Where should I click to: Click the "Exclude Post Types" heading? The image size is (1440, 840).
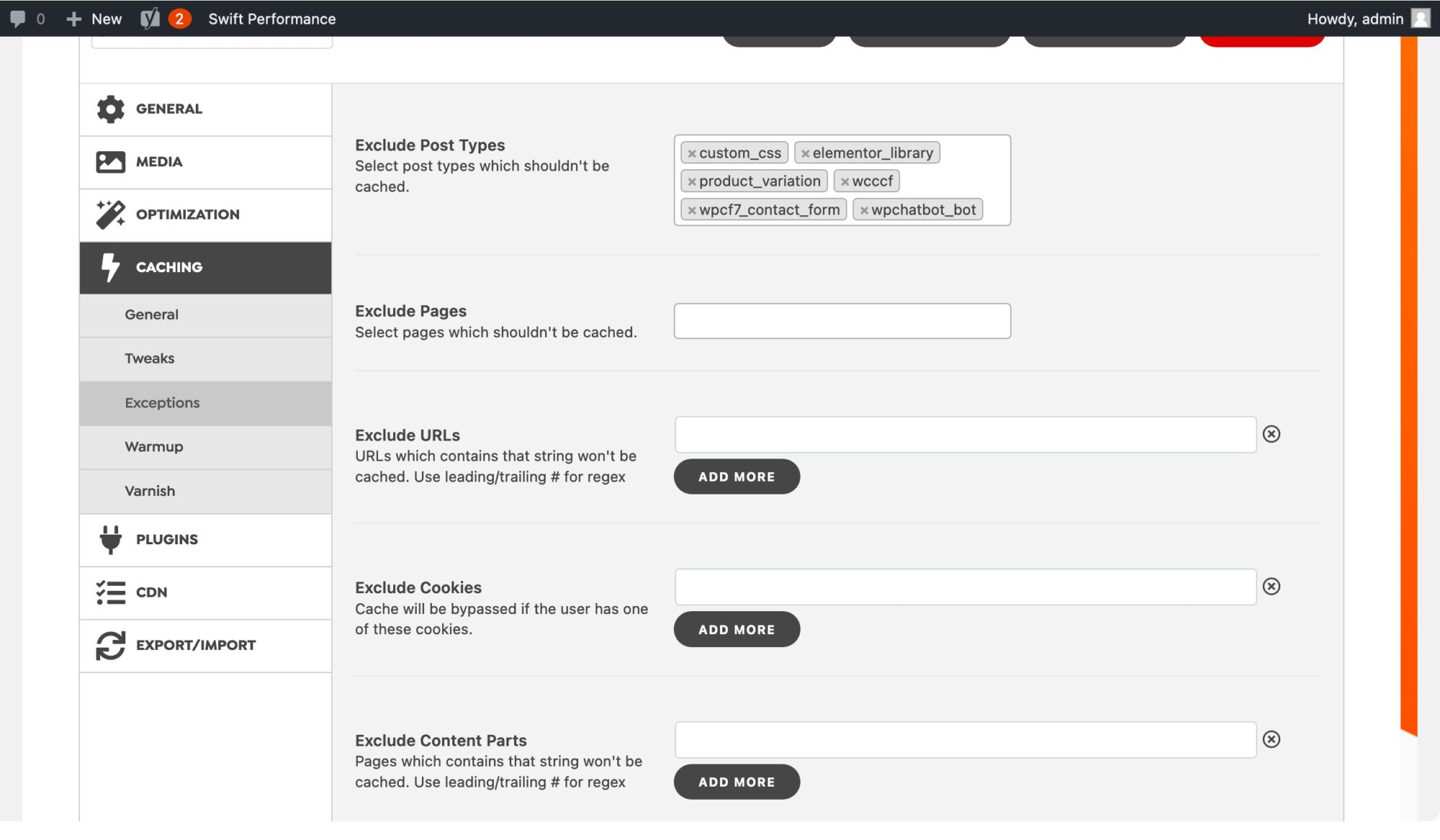pos(430,145)
